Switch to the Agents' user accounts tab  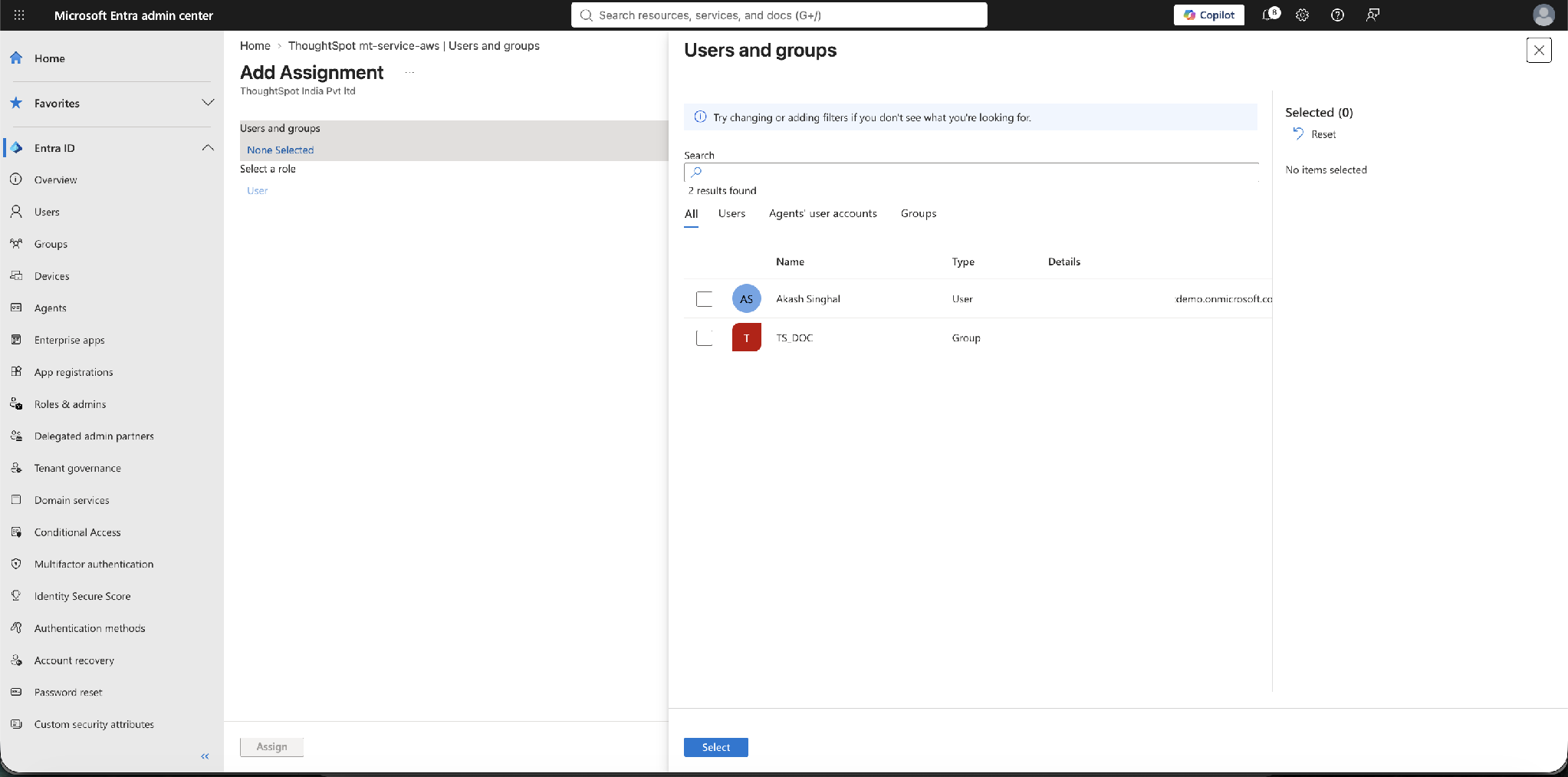tap(823, 213)
